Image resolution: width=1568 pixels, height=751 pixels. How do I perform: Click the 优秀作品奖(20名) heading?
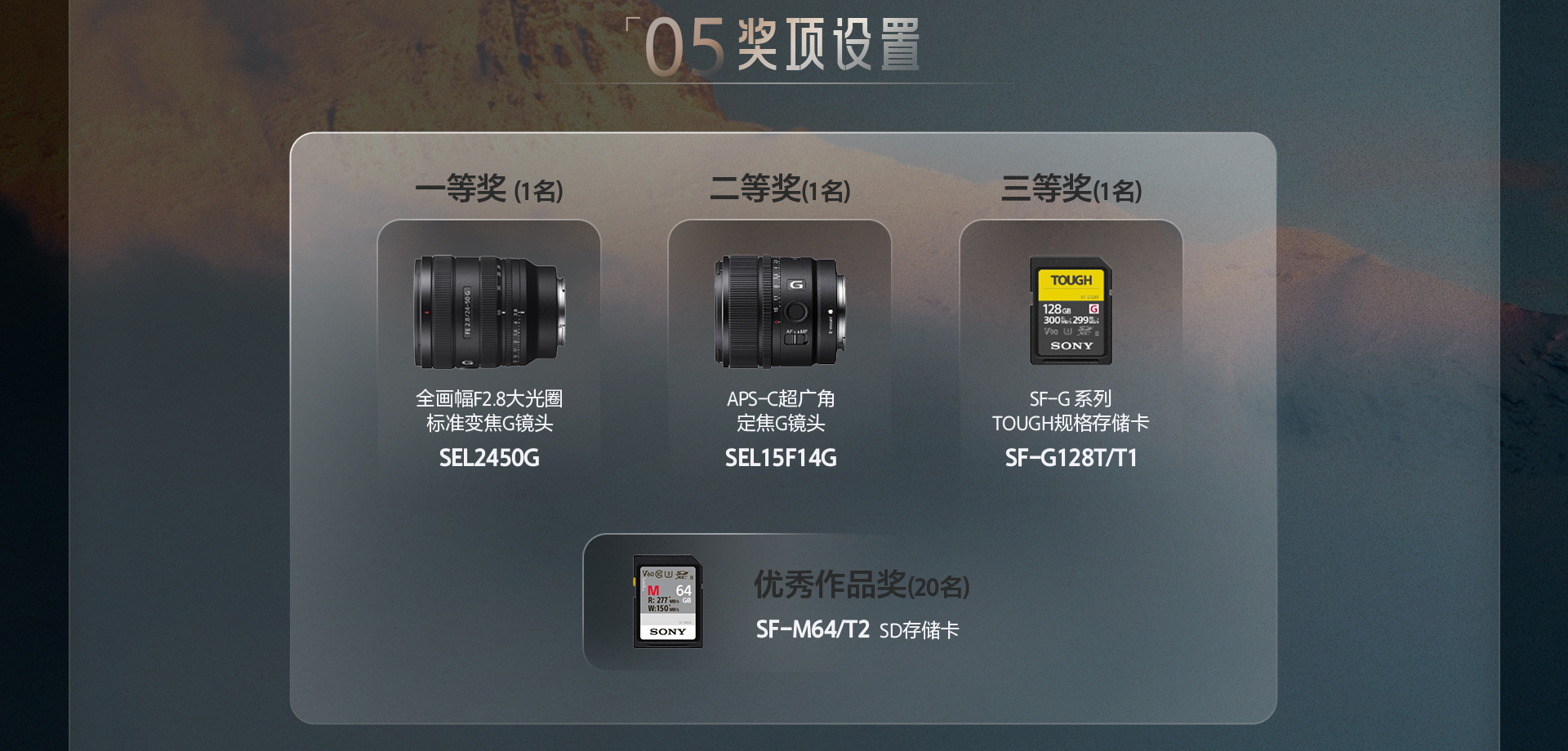(862, 585)
